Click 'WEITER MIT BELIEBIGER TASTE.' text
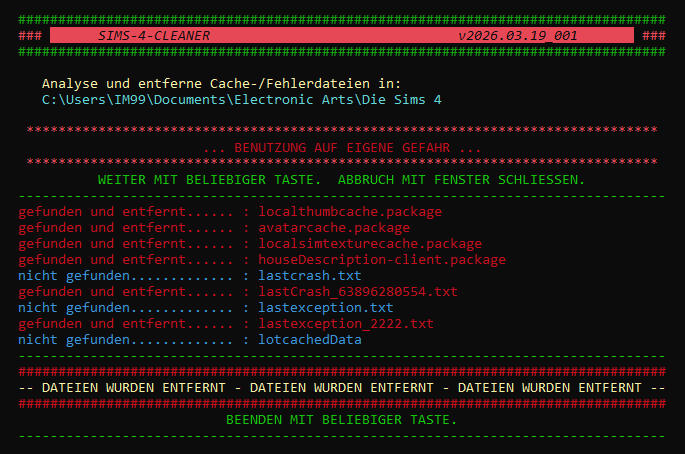The image size is (685, 454). pos(209,180)
